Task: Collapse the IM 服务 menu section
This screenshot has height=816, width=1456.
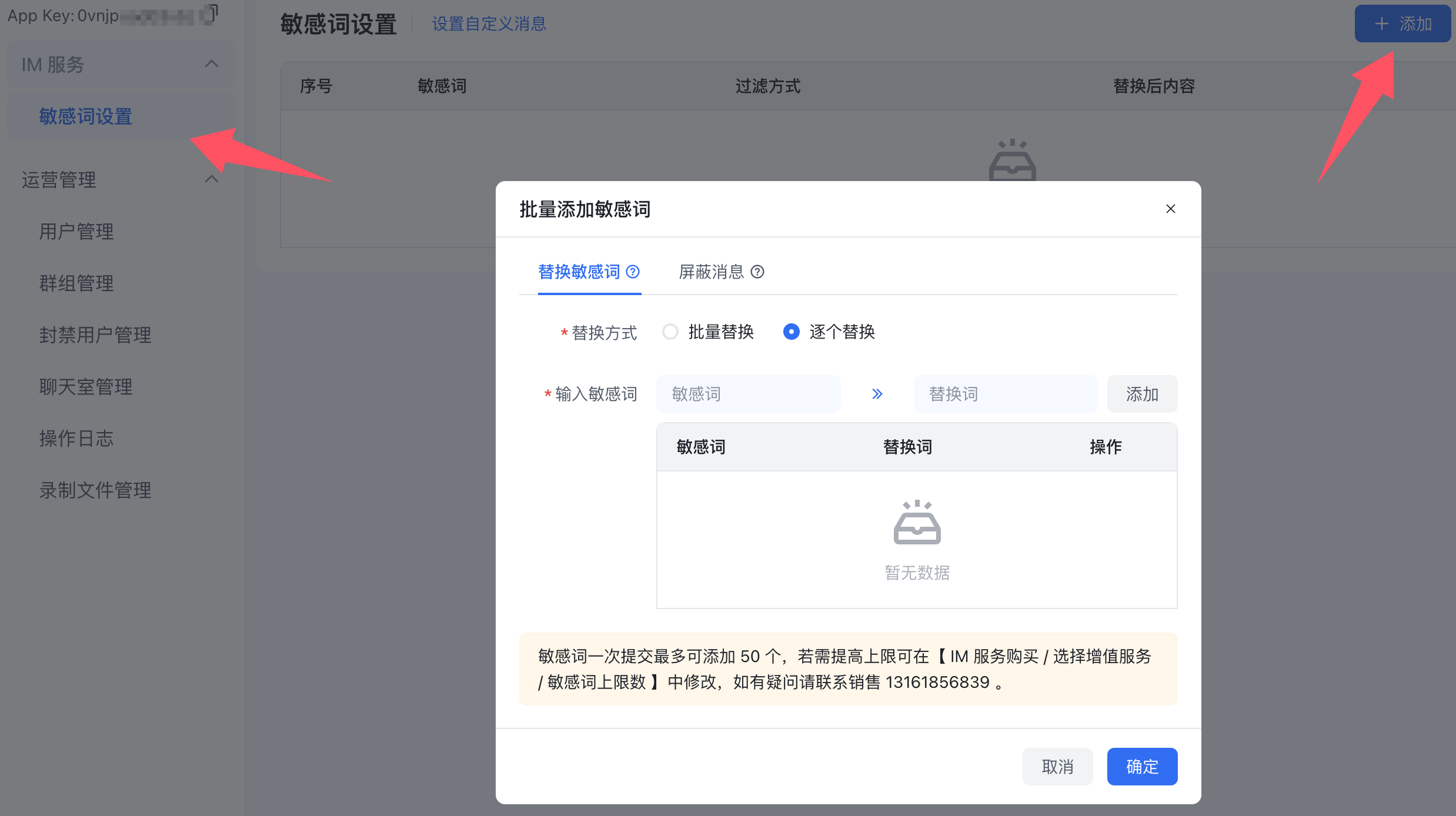Action: pos(212,64)
